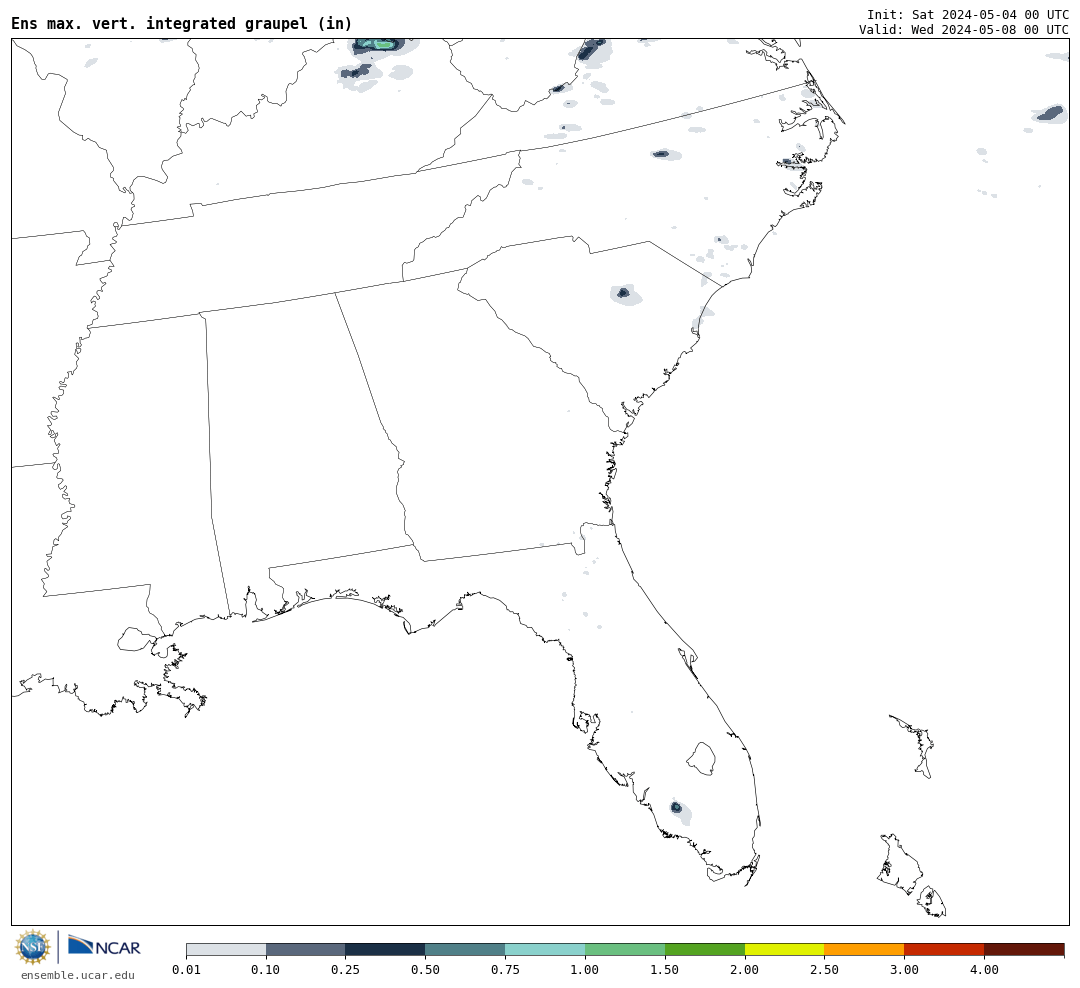The height and width of the screenshot is (988, 1080).
Task: Select the 2.50–3.00 orange swatch
Action: pos(864,949)
